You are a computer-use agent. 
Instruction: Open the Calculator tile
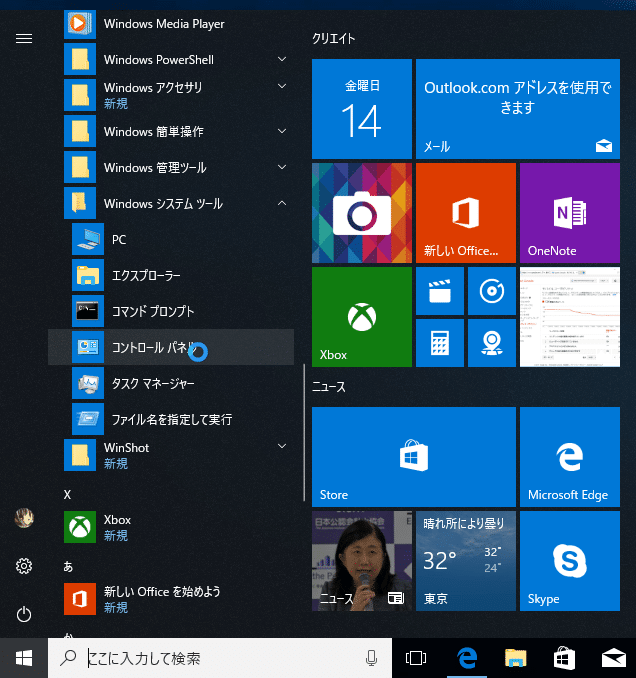(440, 343)
